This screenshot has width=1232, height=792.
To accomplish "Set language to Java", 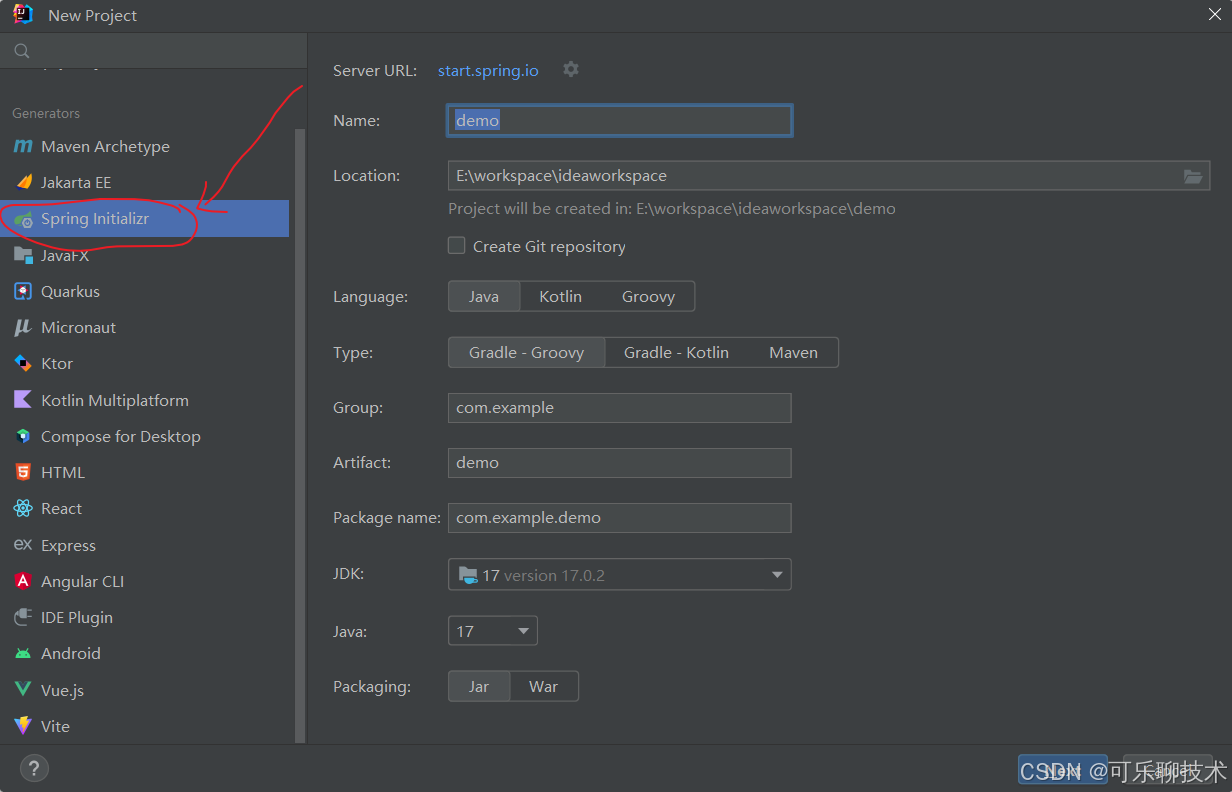I will coord(484,297).
